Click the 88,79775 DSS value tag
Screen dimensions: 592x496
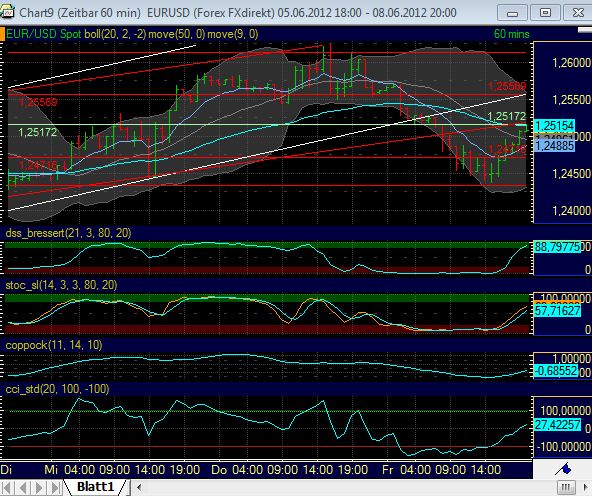(557, 247)
